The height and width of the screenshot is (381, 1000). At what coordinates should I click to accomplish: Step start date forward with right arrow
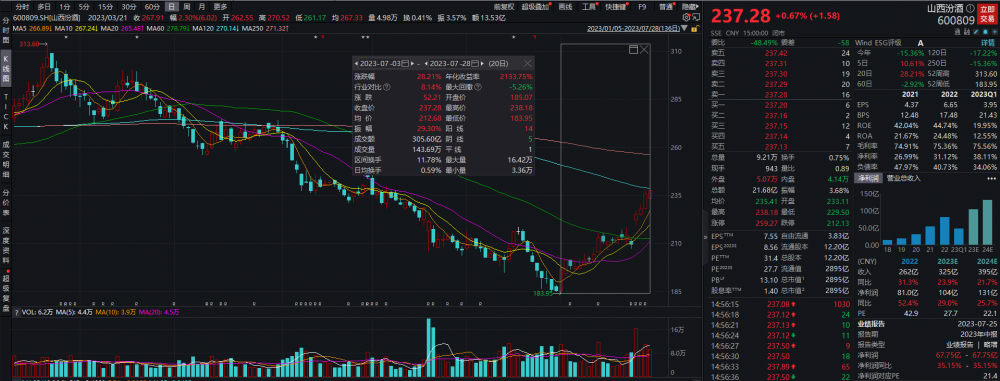point(412,63)
